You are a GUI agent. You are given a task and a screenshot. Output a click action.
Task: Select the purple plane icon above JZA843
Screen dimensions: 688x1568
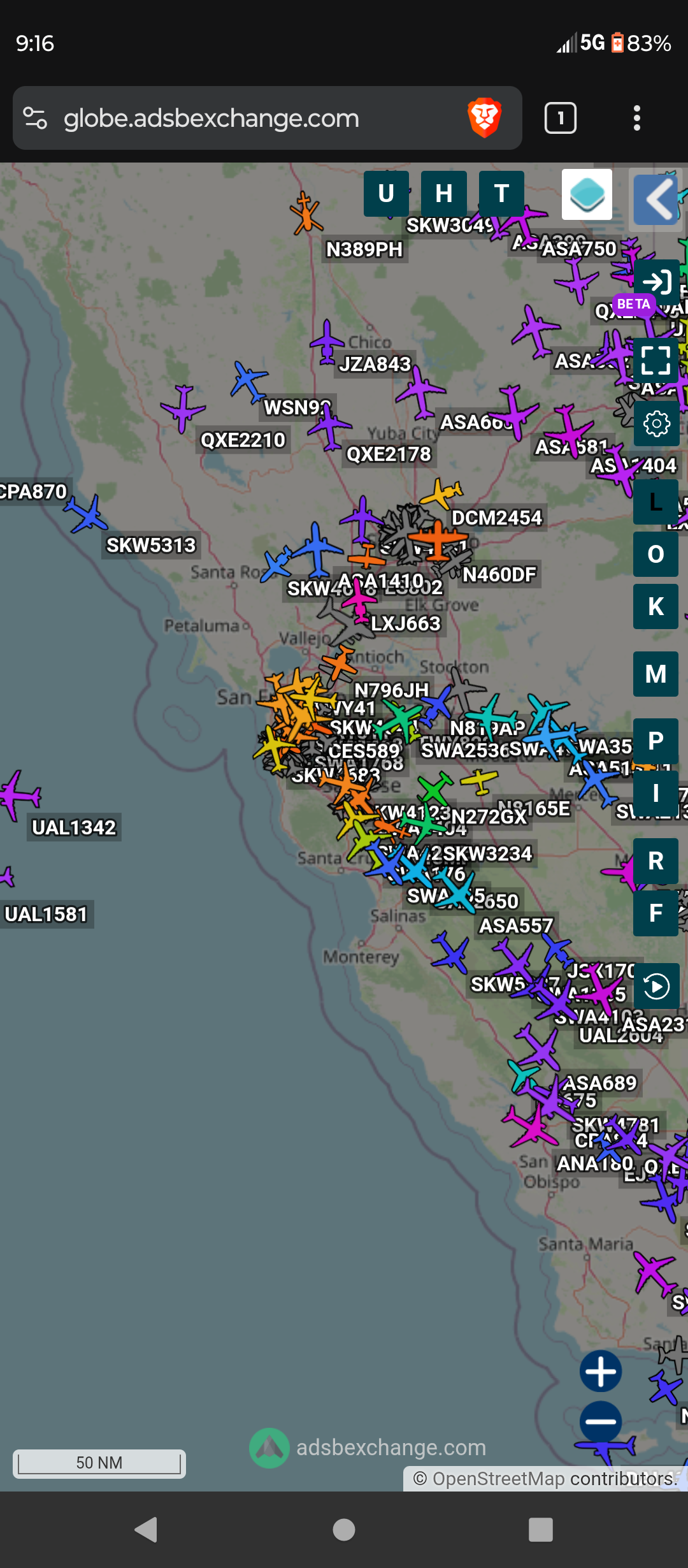pyautogui.click(x=327, y=342)
